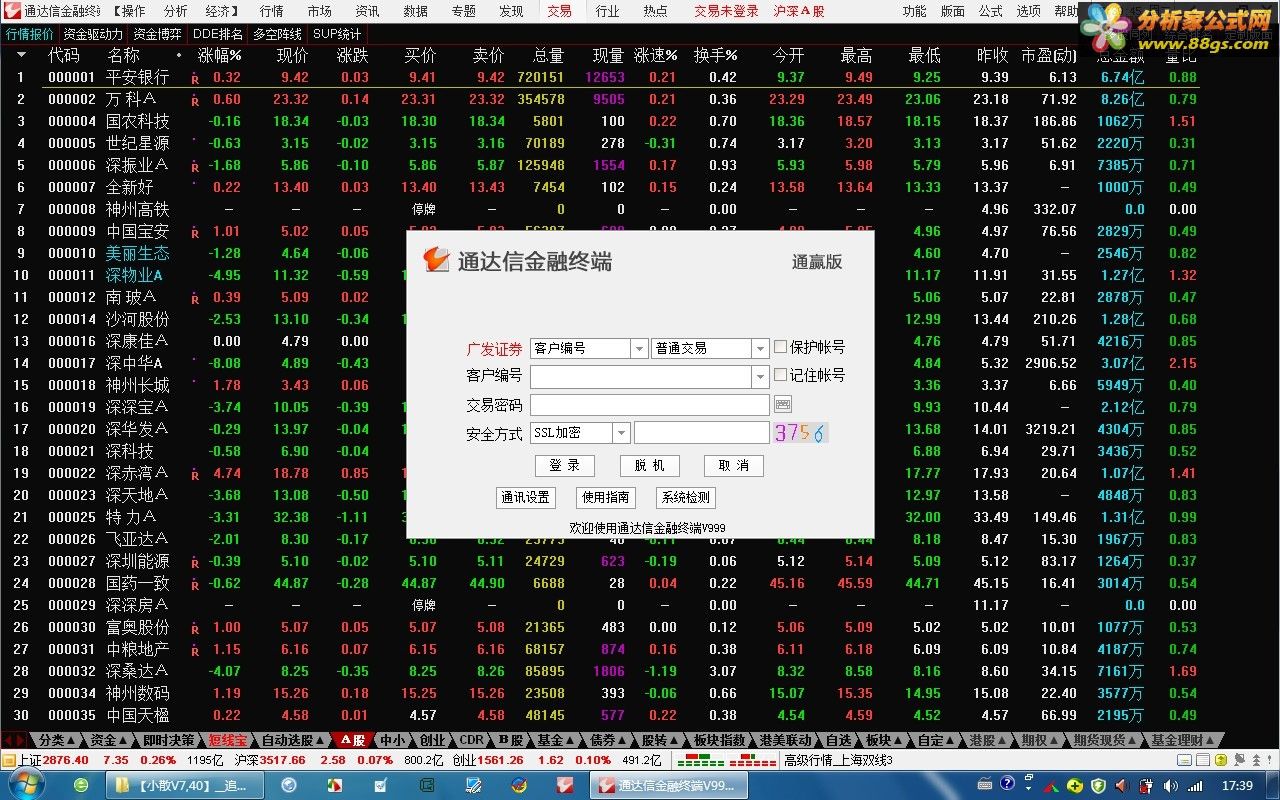The image size is (1280, 800).
Task: Click the blue circular taskbar app icon
Action: [x=289, y=786]
